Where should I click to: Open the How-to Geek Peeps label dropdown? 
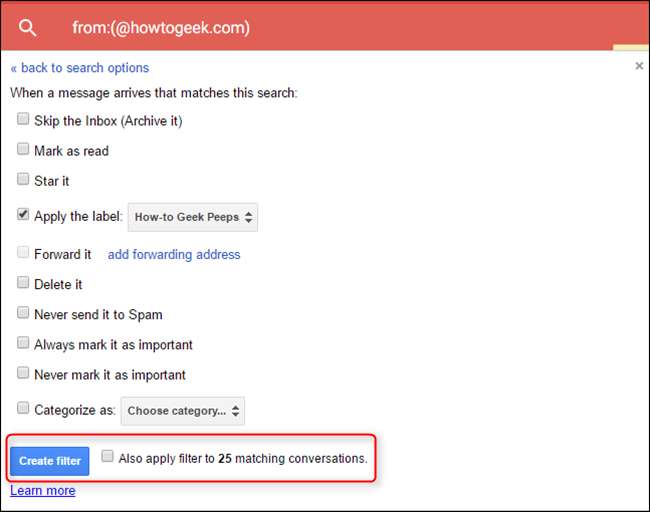(x=193, y=216)
